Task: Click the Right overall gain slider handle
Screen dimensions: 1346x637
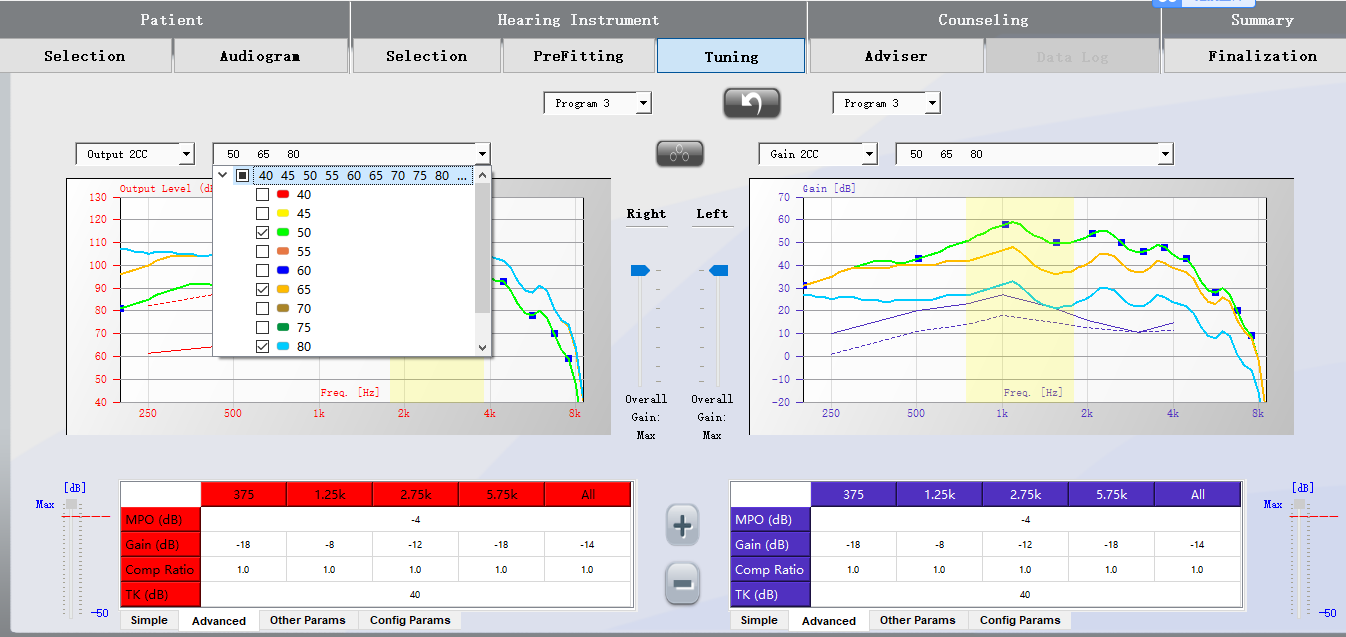Action: tap(640, 270)
